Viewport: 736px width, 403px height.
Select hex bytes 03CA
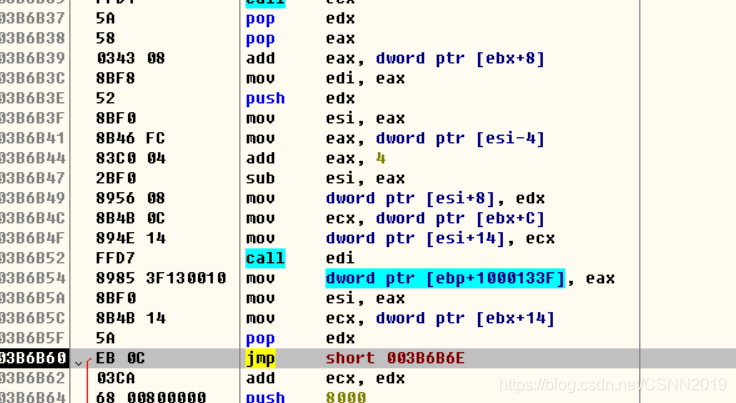[x=115, y=378]
